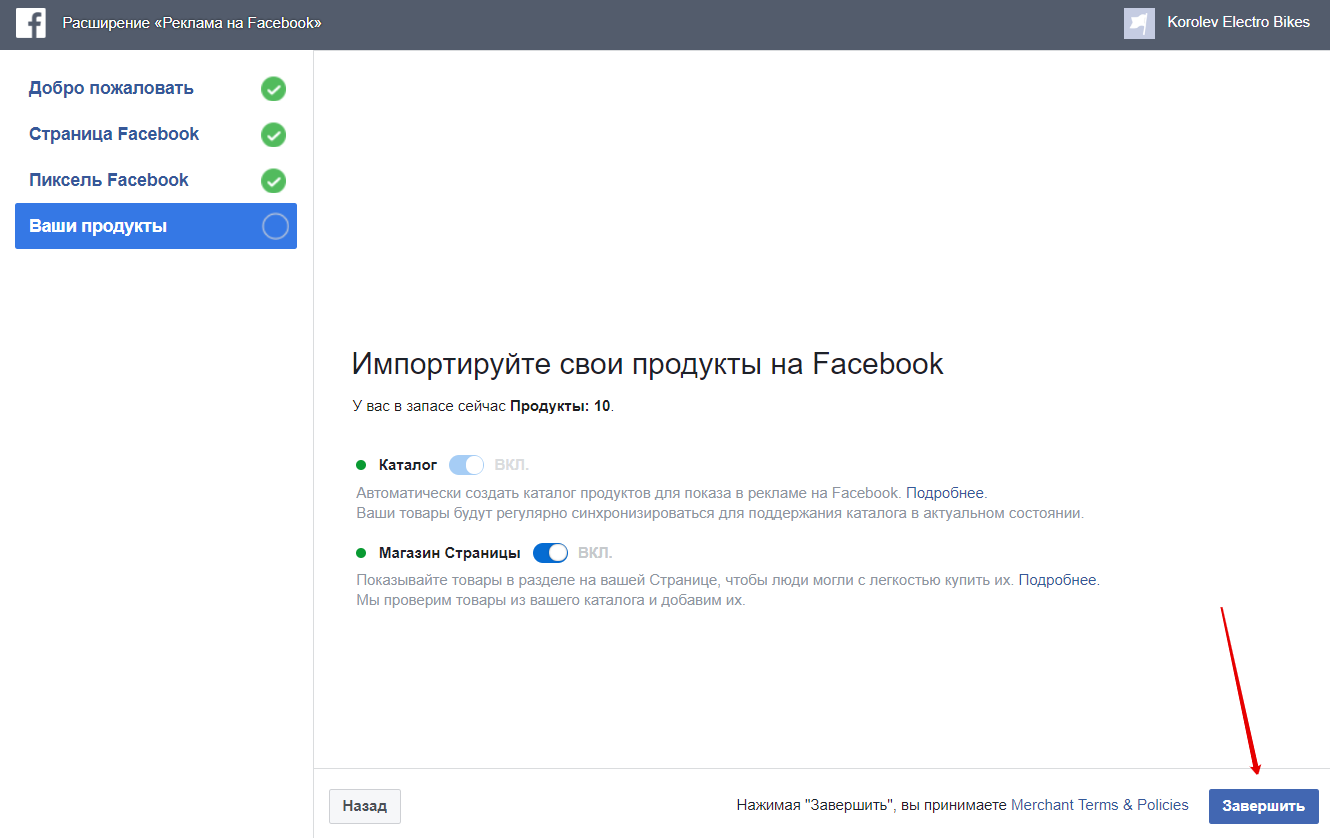Click the Завершить button
This screenshot has width=1330, height=838.
click(x=1263, y=806)
